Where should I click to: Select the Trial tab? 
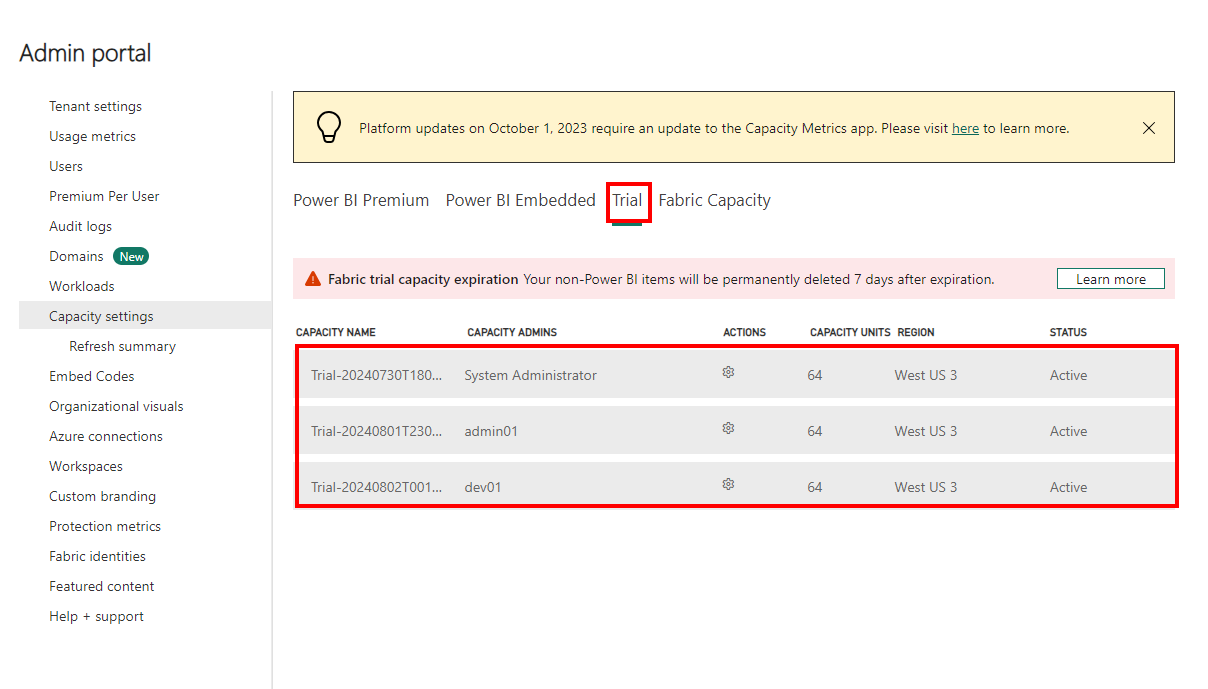coord(627,200)
